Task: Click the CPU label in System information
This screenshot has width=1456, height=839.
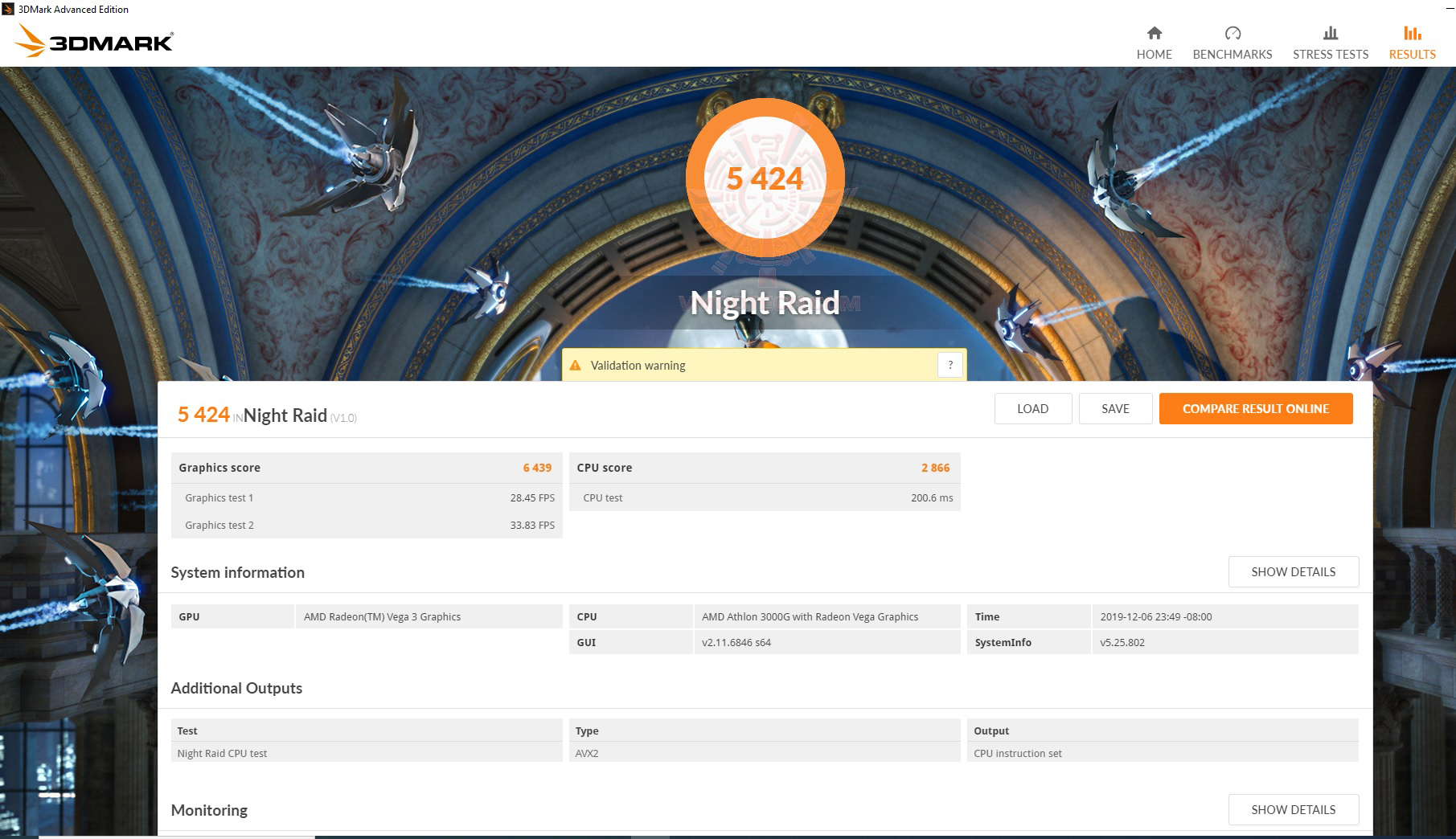Action: pos(630,616)
